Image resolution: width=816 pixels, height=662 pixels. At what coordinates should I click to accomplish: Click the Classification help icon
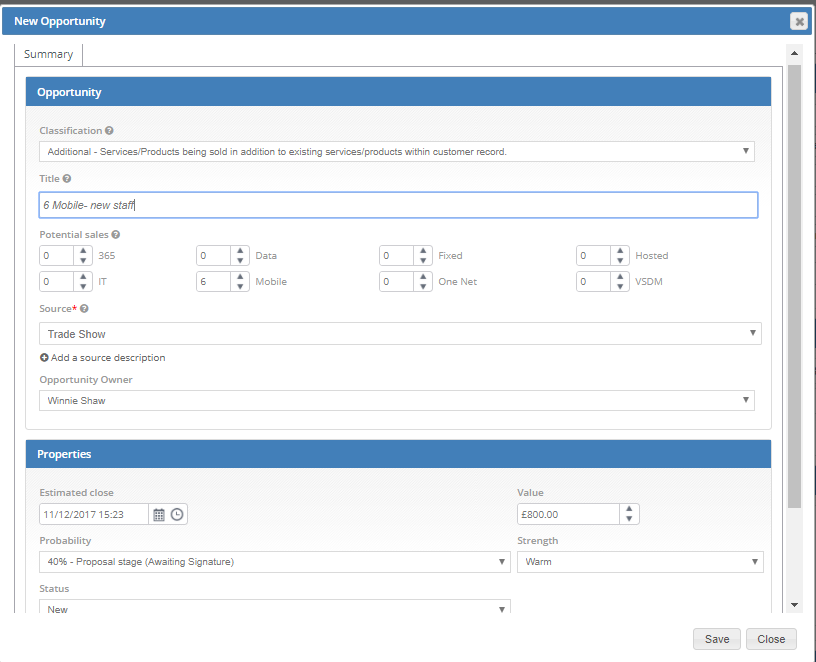point(109,131)
